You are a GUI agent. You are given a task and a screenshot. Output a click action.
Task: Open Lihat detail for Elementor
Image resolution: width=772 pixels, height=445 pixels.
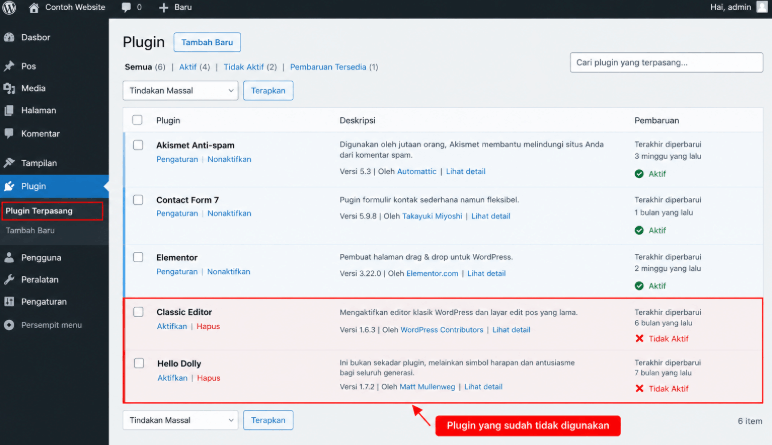pos(486,273)
